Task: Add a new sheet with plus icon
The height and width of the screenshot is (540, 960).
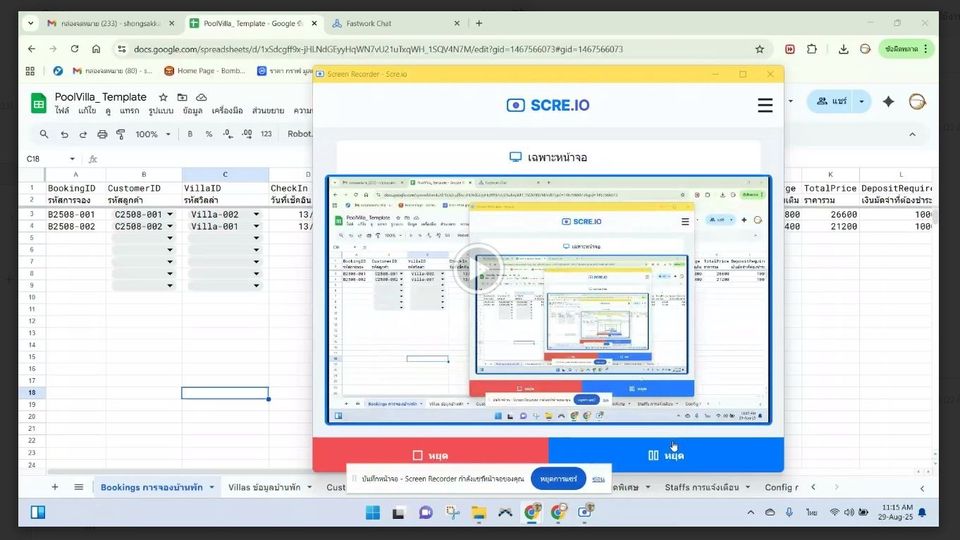Action: coord(54,487)
